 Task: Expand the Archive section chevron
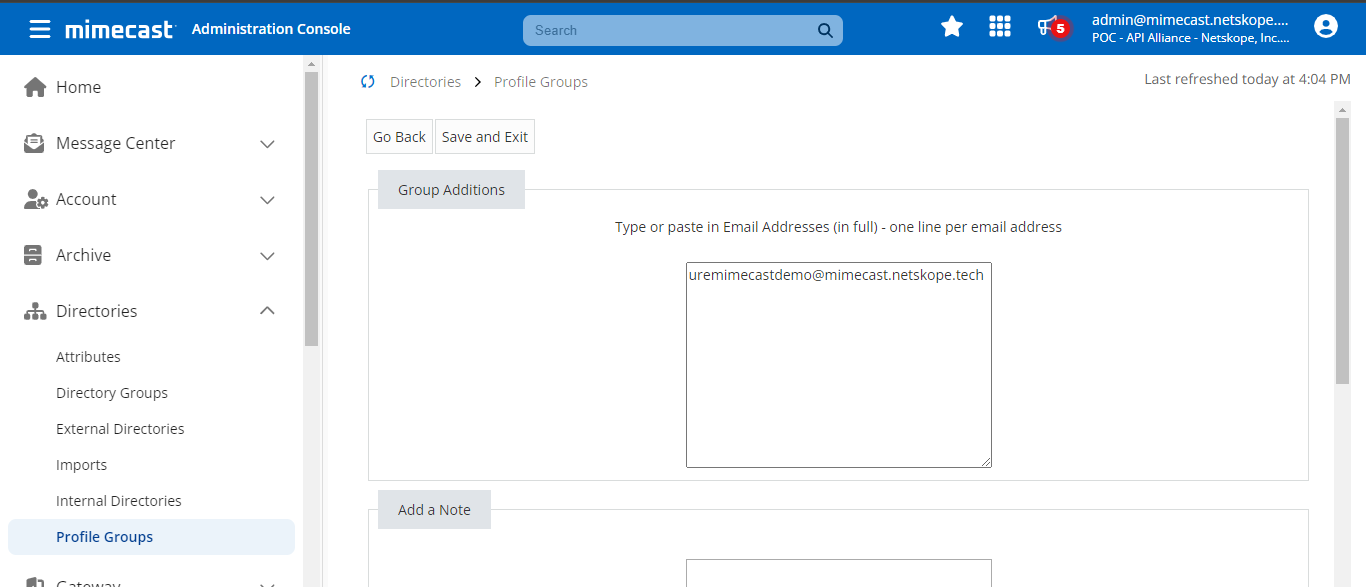click(267, 256)
